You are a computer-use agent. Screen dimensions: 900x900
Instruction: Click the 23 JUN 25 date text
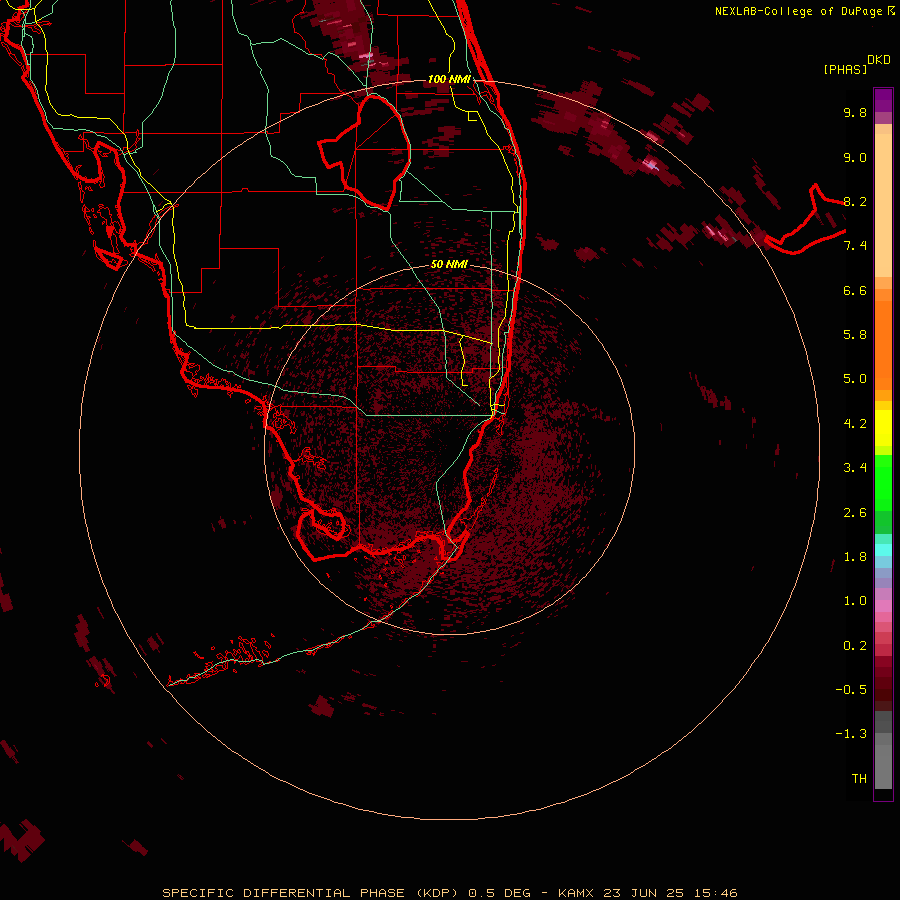coord(643,893)
